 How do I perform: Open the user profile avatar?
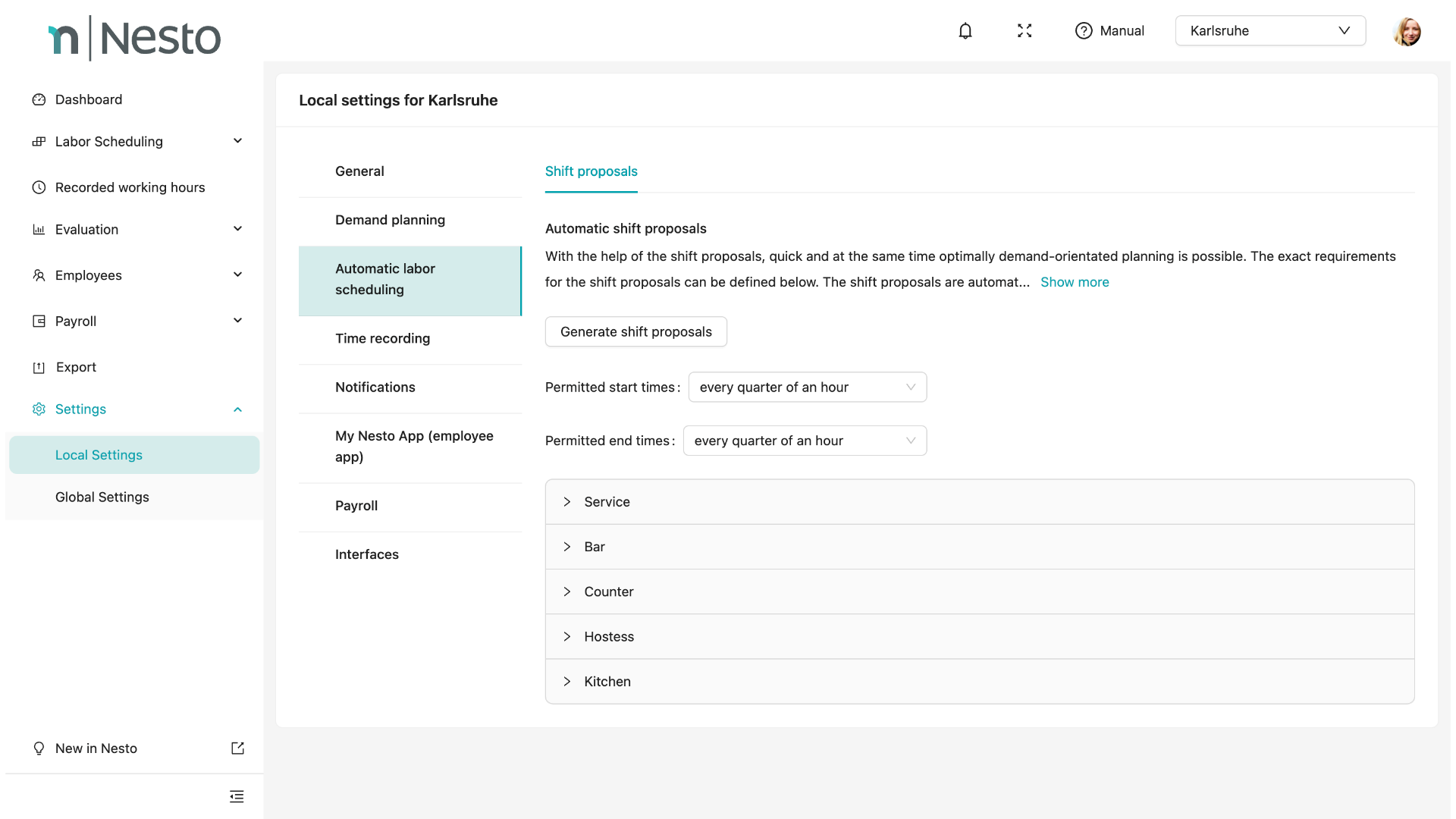(1407, 31)
